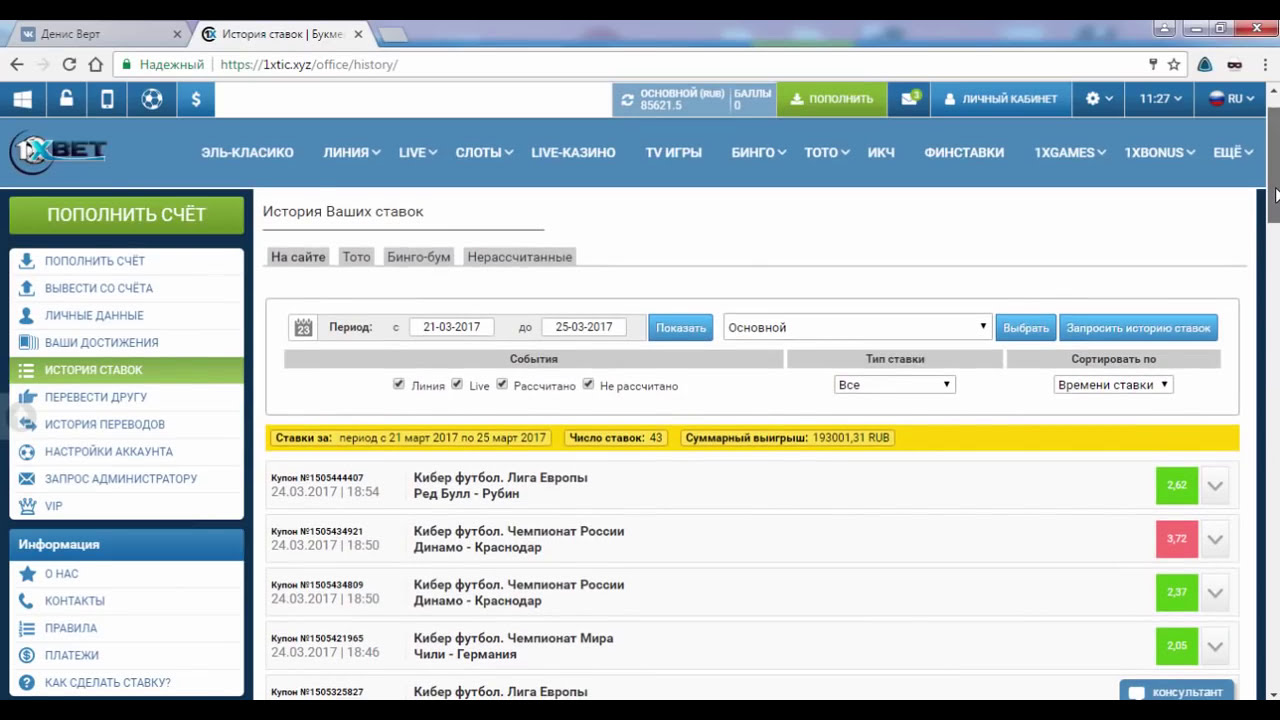Click the upload icon next to Вывести со счёта
The image size is (1280, 720).
tap(27, 288)
